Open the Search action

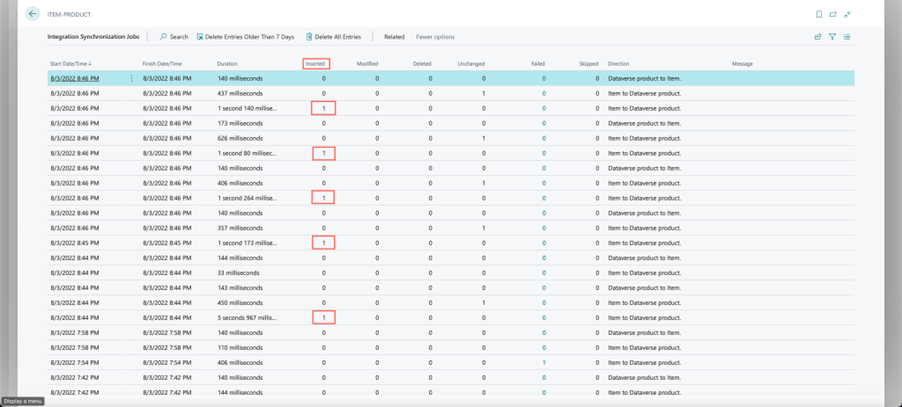tap(174, 37)
